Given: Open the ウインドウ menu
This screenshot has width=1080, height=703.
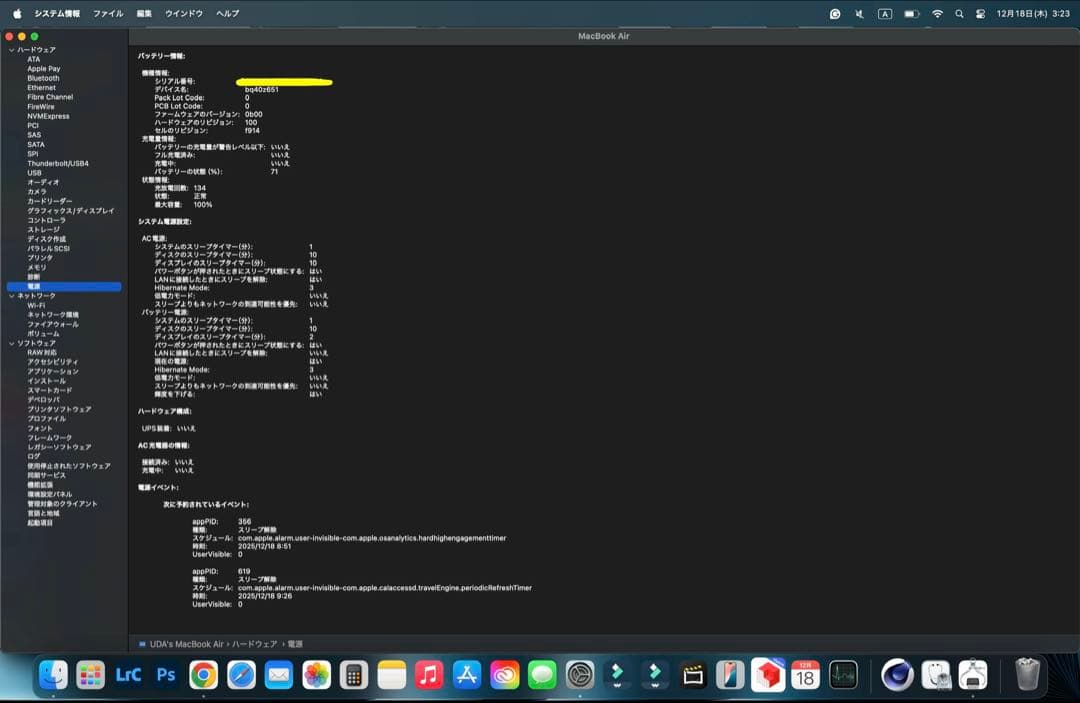Looking at the screenshot, I should click(x=183, y=14).
